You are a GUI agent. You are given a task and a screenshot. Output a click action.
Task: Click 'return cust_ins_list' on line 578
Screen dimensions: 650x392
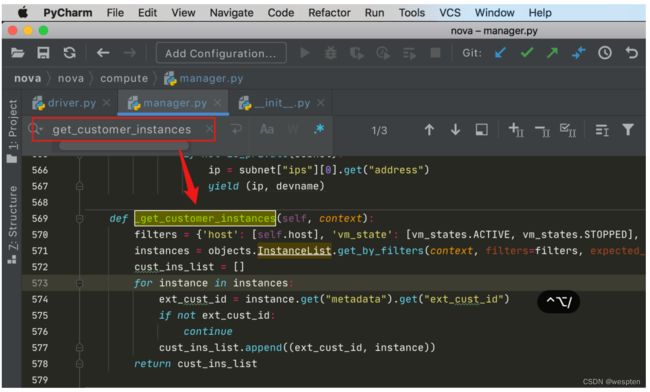(195, 364)
